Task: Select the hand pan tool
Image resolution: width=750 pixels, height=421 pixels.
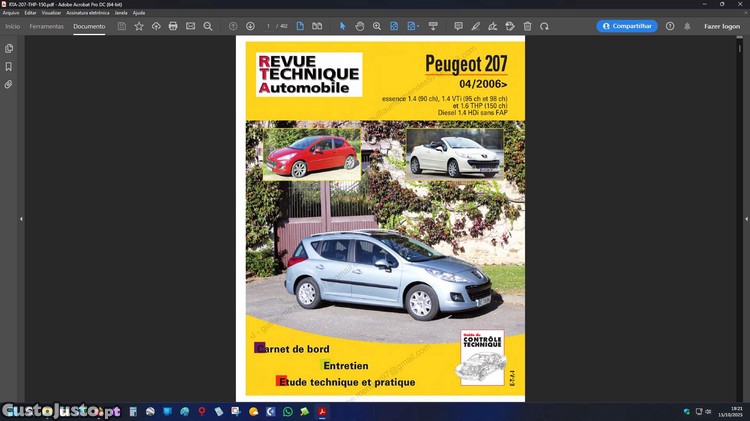Action: click(360, 26)
